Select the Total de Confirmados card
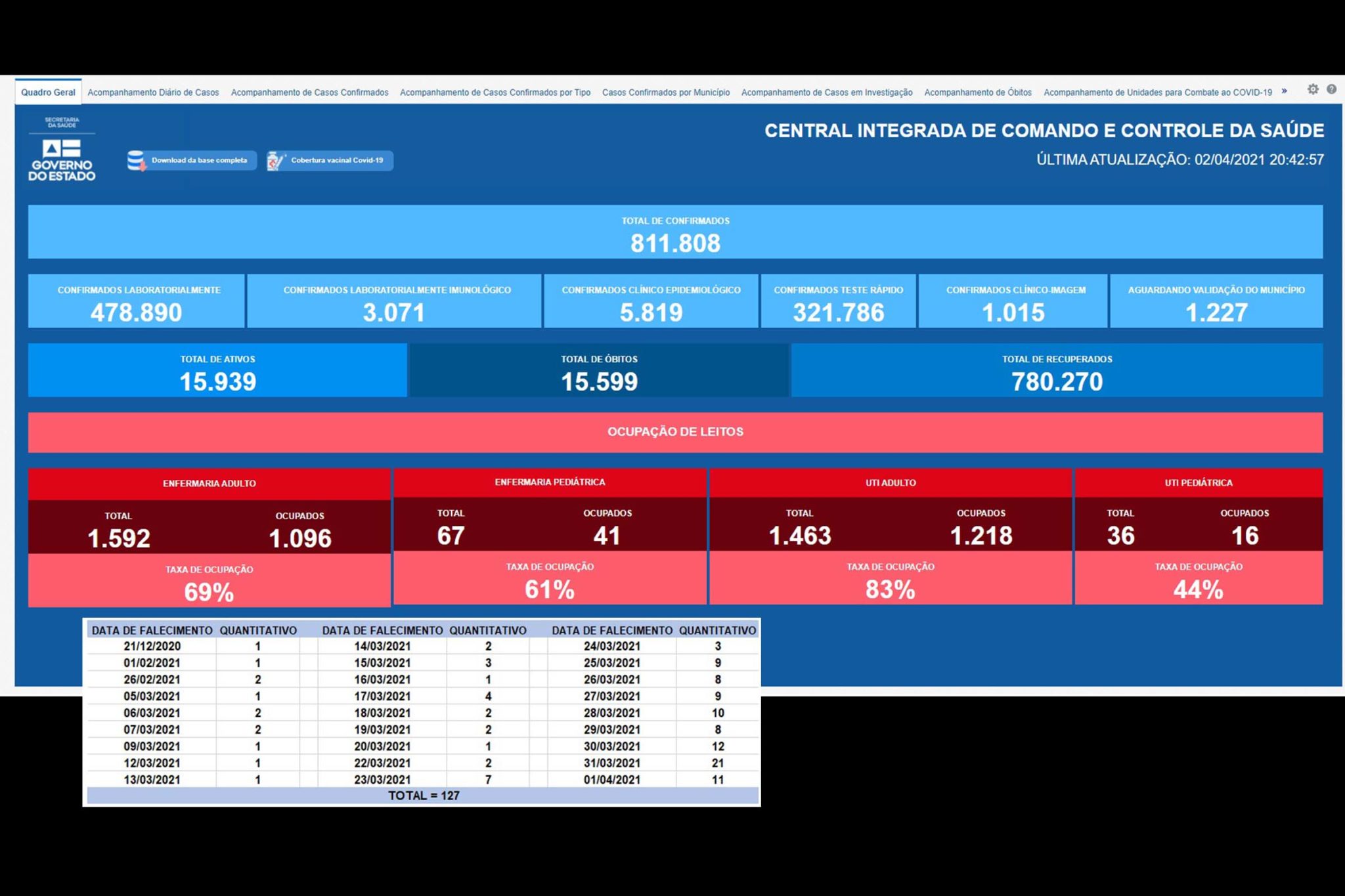 point(675,232)
